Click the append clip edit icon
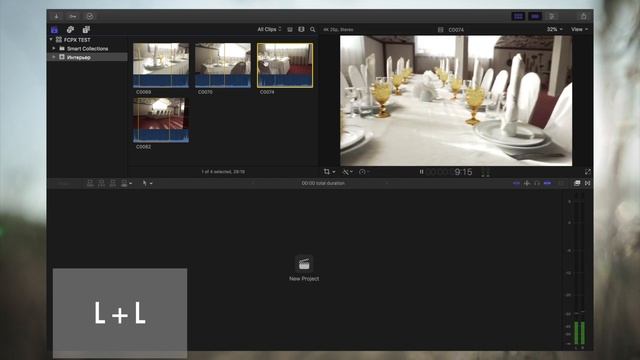This screenshot has width=640, height=360. [x=113, y=183]
